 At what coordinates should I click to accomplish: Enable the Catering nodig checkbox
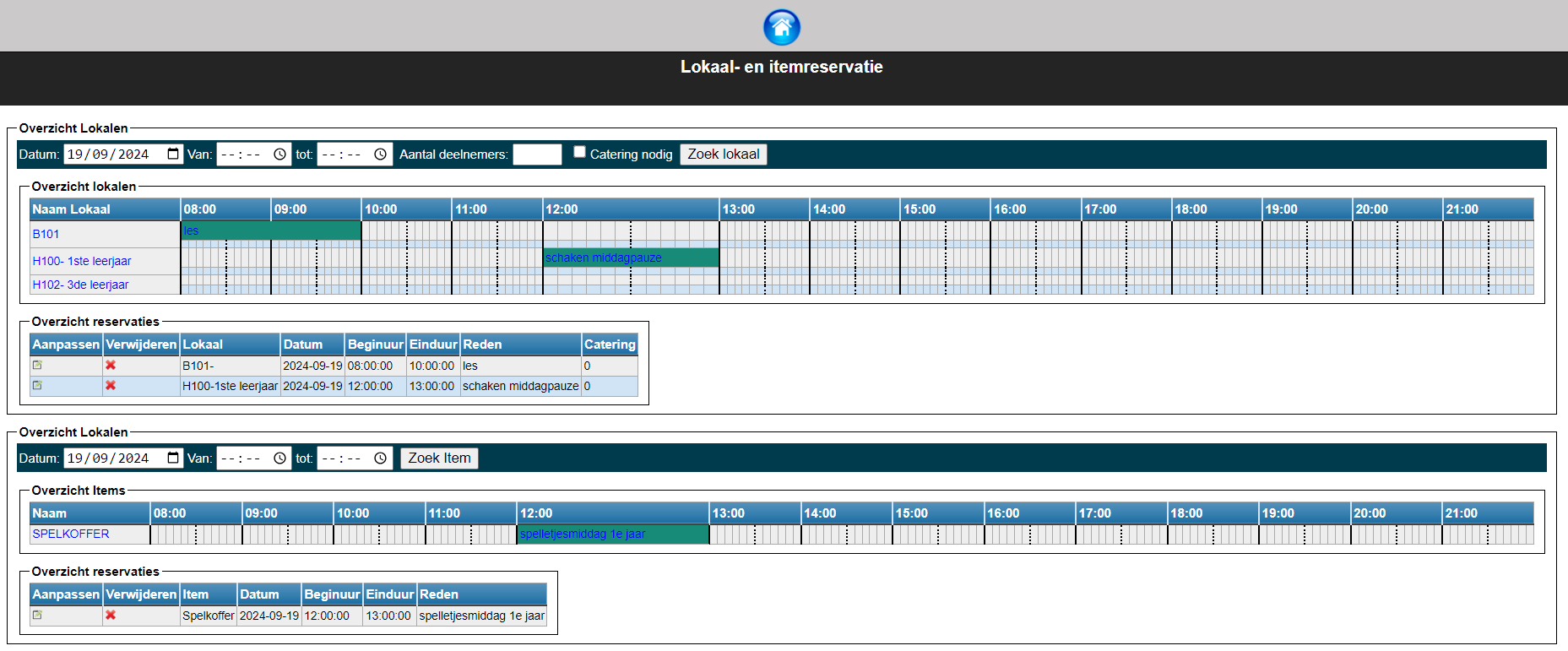tap(579, 152)
